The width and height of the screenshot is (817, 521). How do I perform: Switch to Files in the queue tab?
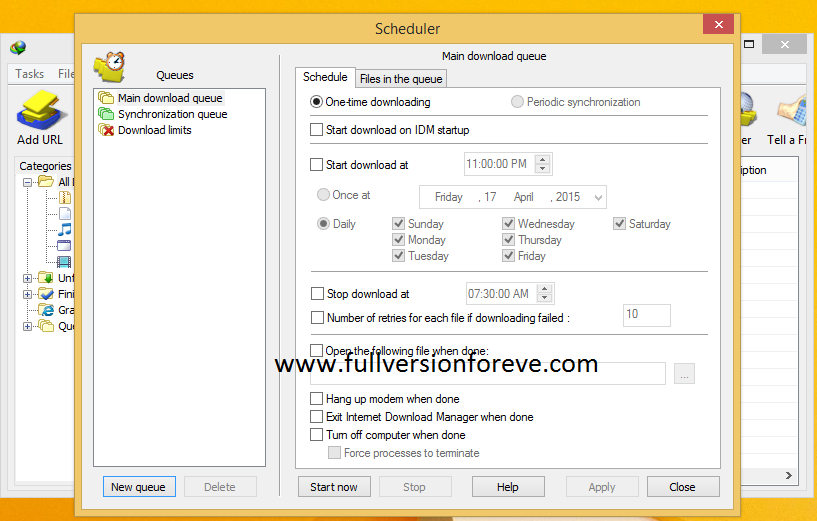pos(401,79)
